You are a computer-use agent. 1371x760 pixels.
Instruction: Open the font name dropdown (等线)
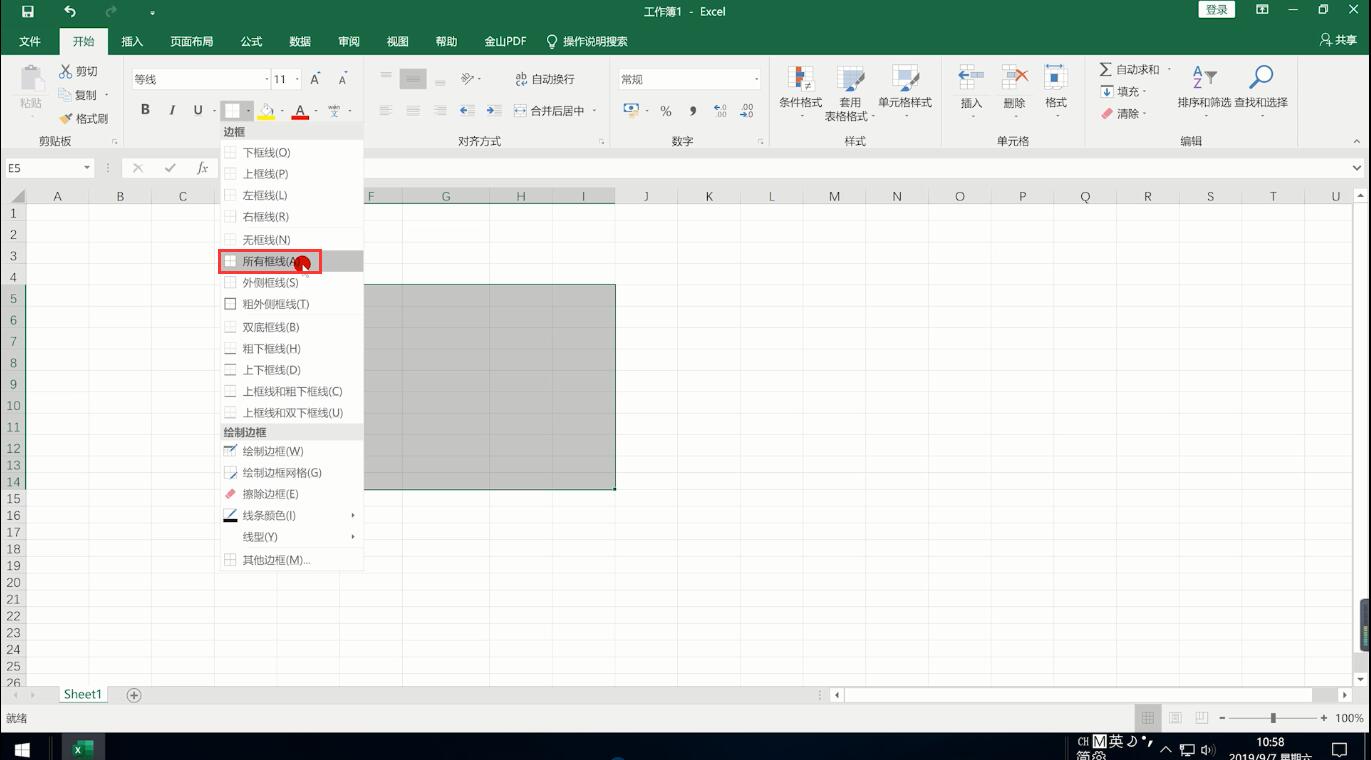coord(267,79)
